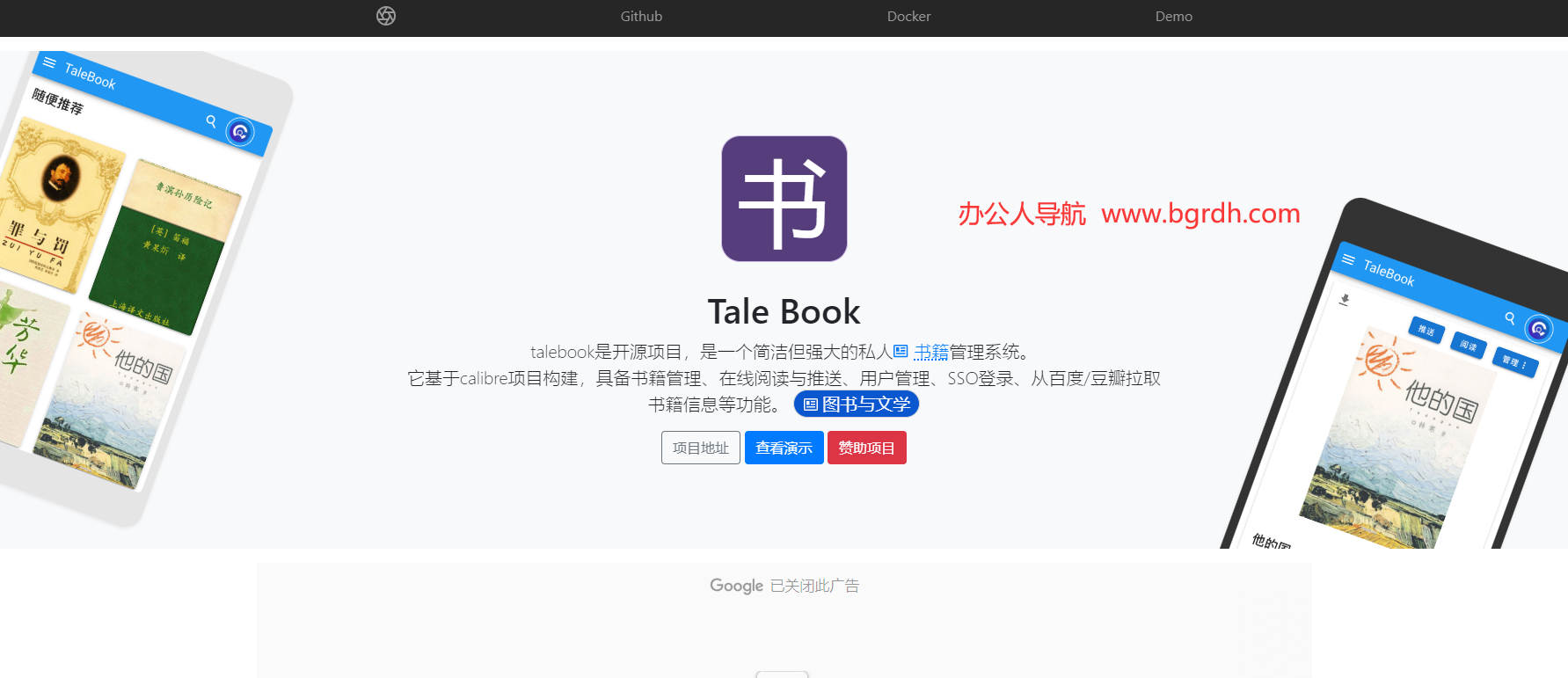Click 推送 button on right phone mockup

tap(1426, 331)
